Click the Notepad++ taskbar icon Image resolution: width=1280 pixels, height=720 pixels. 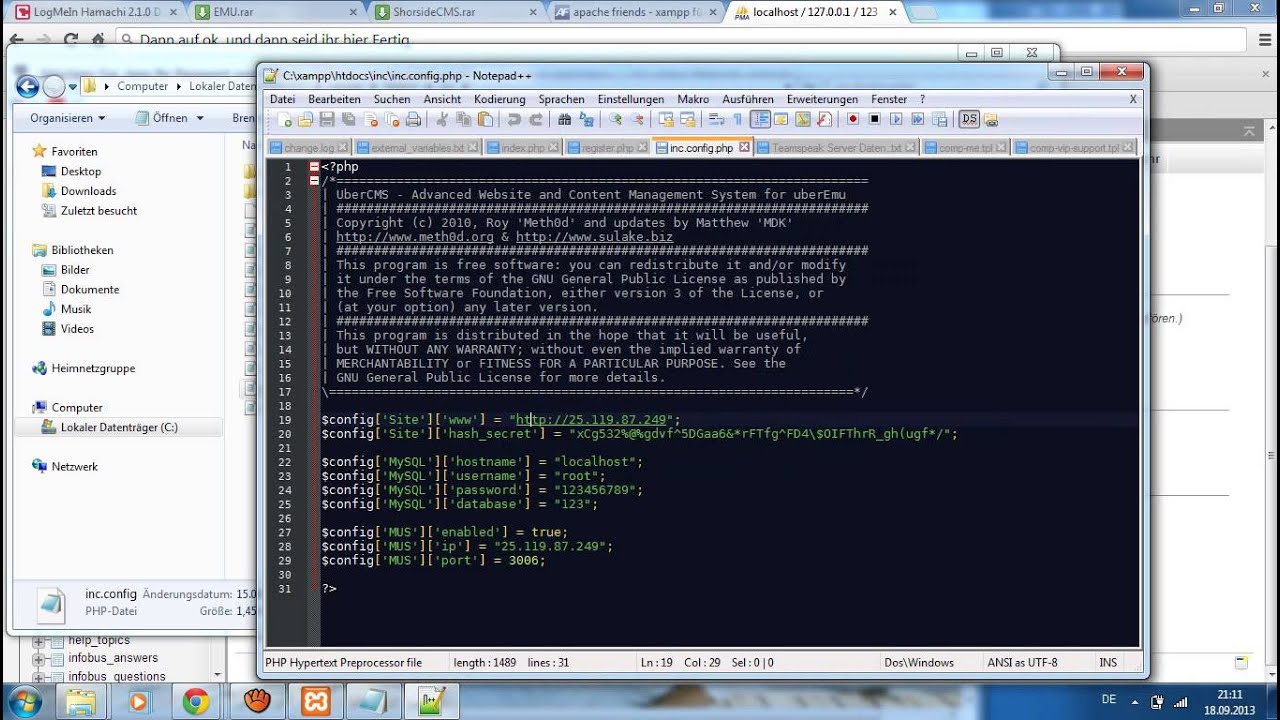coord(433,701)
